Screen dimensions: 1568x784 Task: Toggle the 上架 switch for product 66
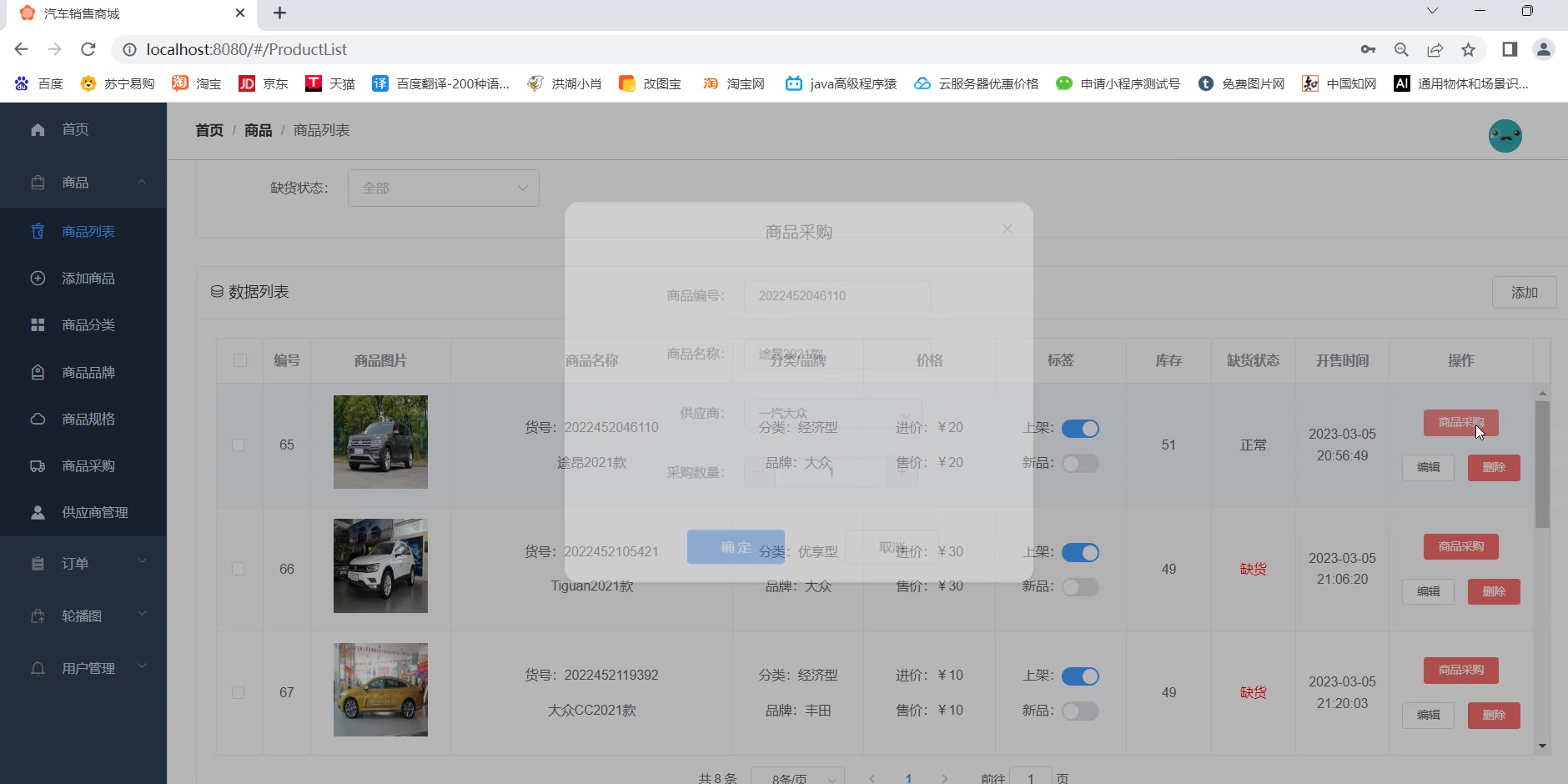click(x=1080, y=552)
